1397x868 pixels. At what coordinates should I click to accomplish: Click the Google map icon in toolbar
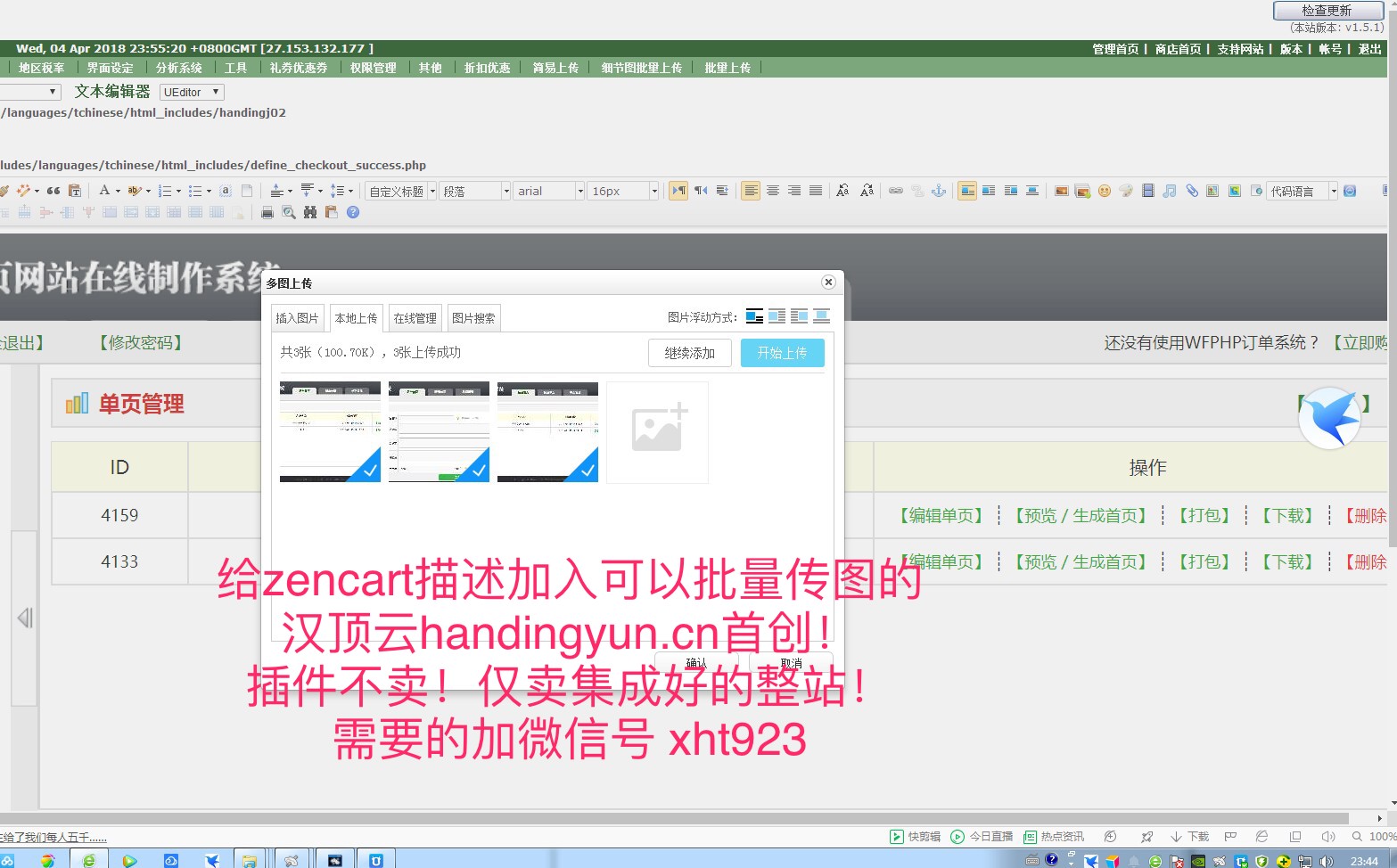[1235, 191]
